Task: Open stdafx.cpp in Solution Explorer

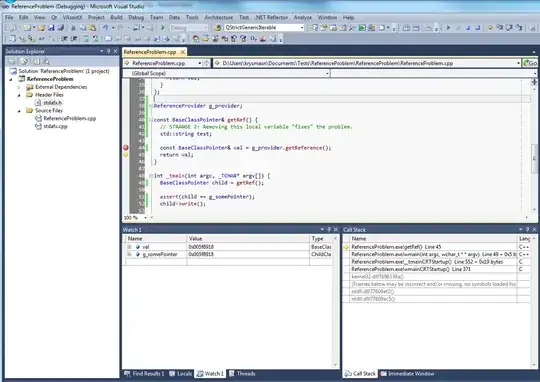Action: pyautogui.click(x=55, y=126)
